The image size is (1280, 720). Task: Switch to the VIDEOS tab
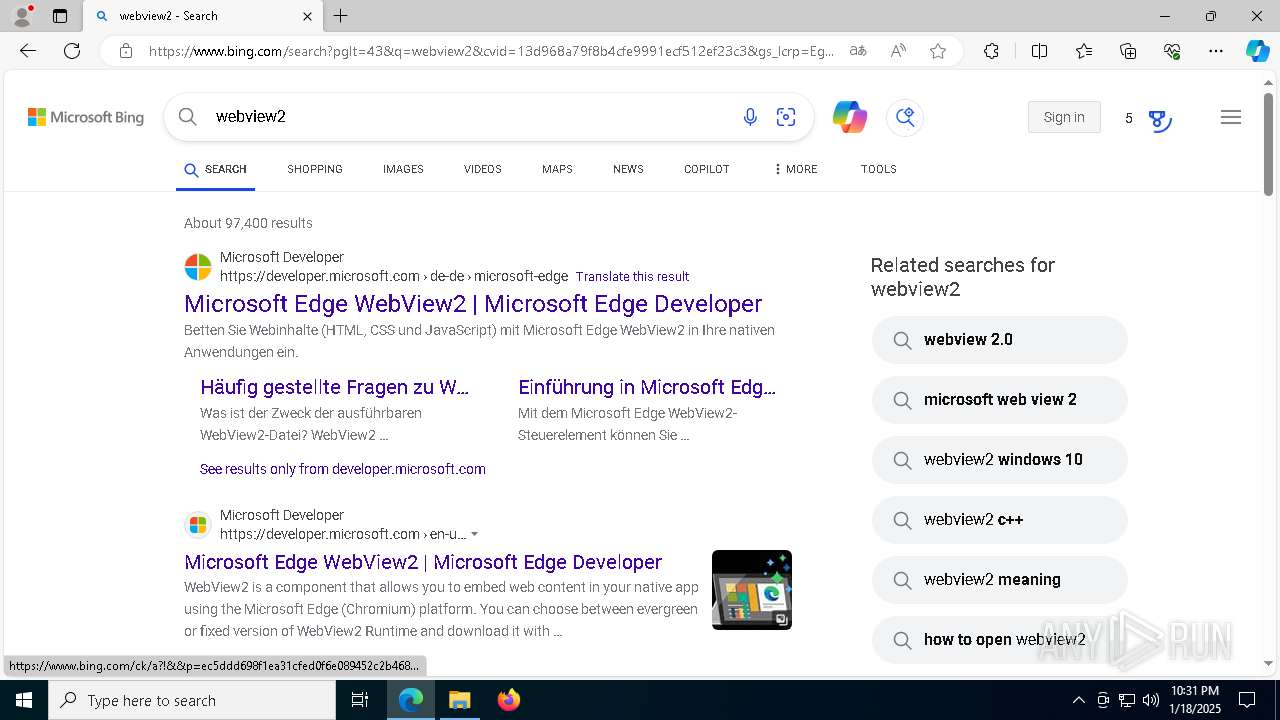point(483,169)
